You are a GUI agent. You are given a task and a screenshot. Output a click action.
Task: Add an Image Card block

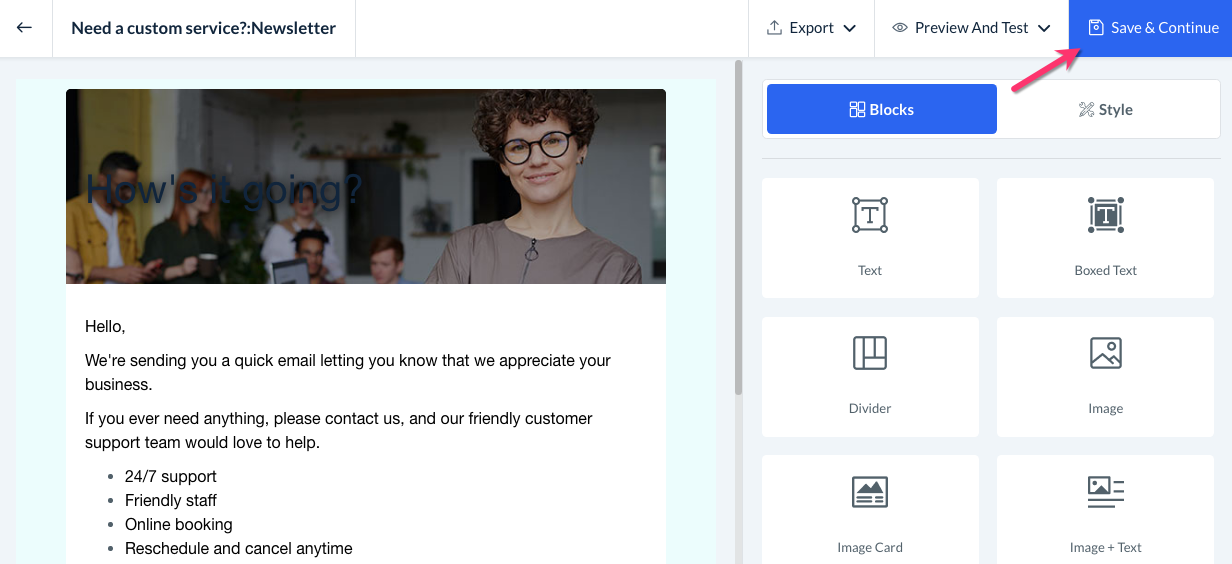[x=870, y=510]
